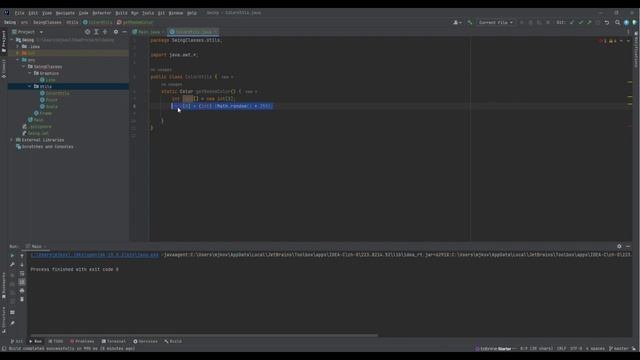Image resolution: width=640 pixels, height=360 pixels.
Task: Open the Services tool window button
Action: (145, 341)
